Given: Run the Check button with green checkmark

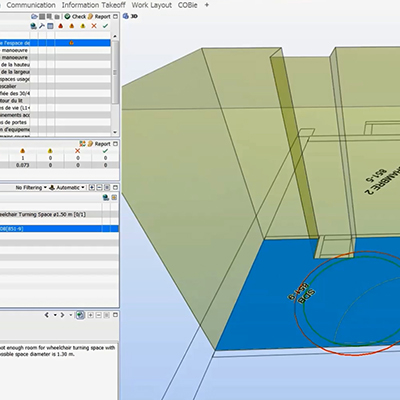Looking at the screenshot, I should tap(75, 16).
